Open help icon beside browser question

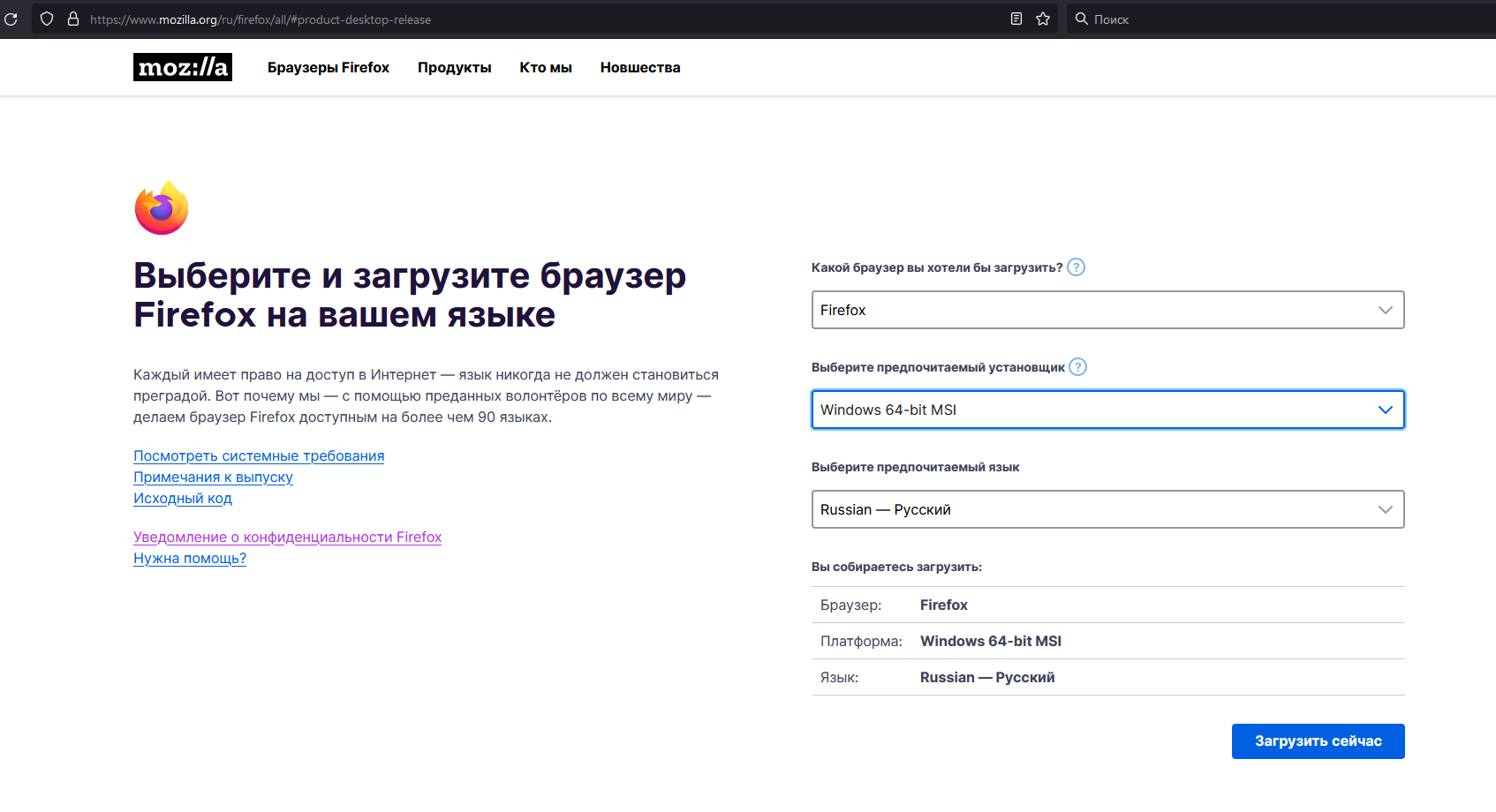[1076, 267]
